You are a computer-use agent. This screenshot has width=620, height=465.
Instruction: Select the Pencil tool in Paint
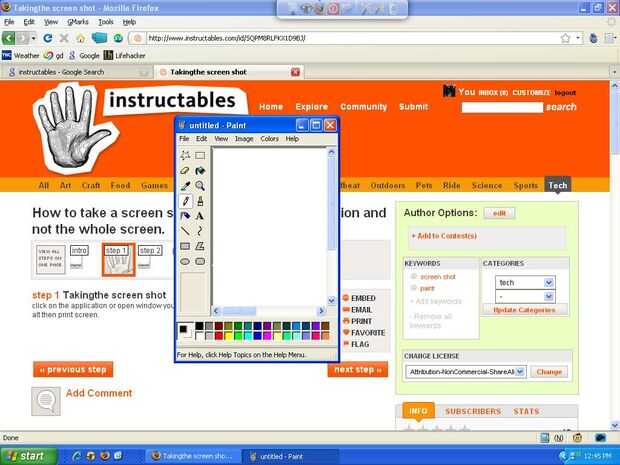pos(185,201)
